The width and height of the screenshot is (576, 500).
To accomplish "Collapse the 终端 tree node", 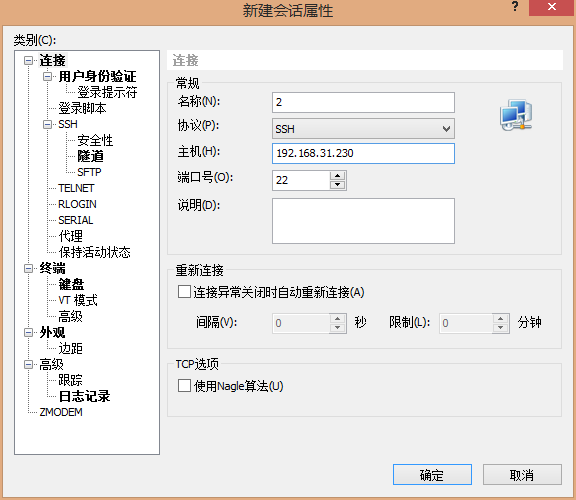I will click(28, 269).
